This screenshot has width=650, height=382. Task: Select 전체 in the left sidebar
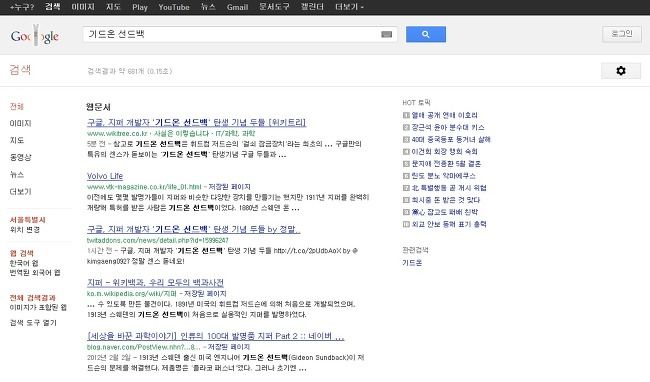point(17,106)
